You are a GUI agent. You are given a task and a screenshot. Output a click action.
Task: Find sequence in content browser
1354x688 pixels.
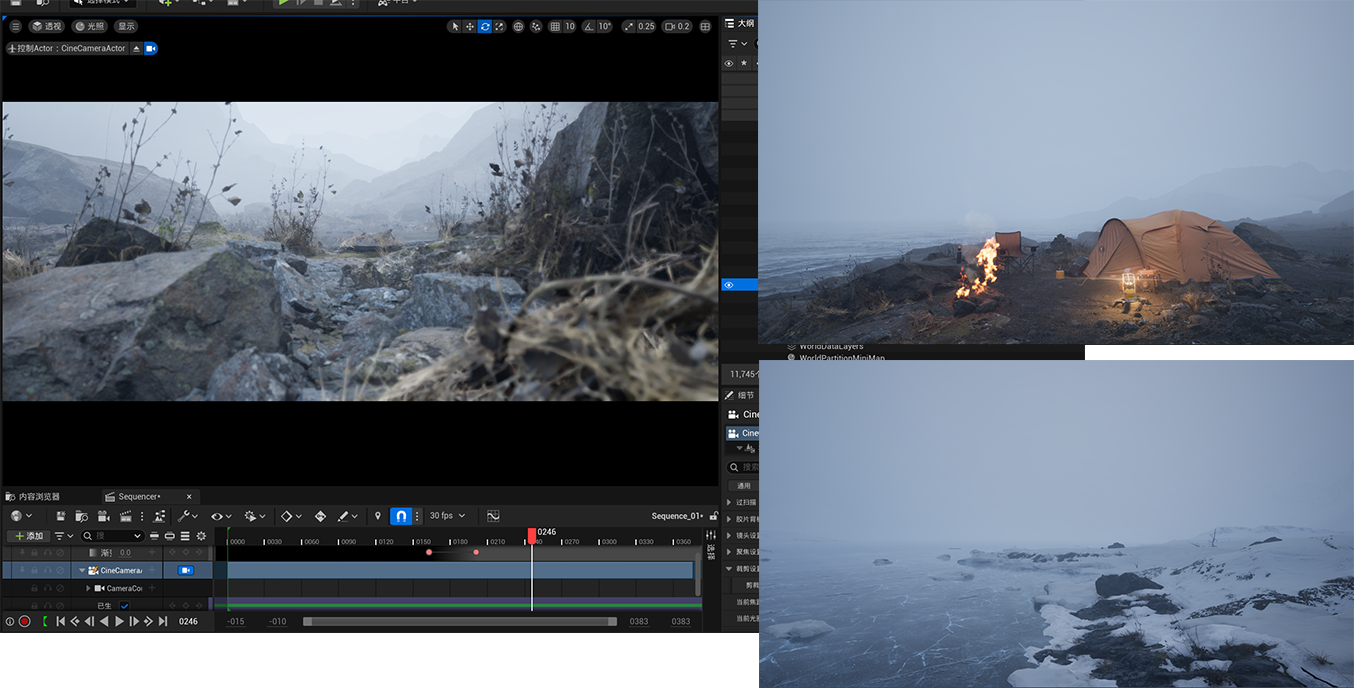tap(81, 516)
